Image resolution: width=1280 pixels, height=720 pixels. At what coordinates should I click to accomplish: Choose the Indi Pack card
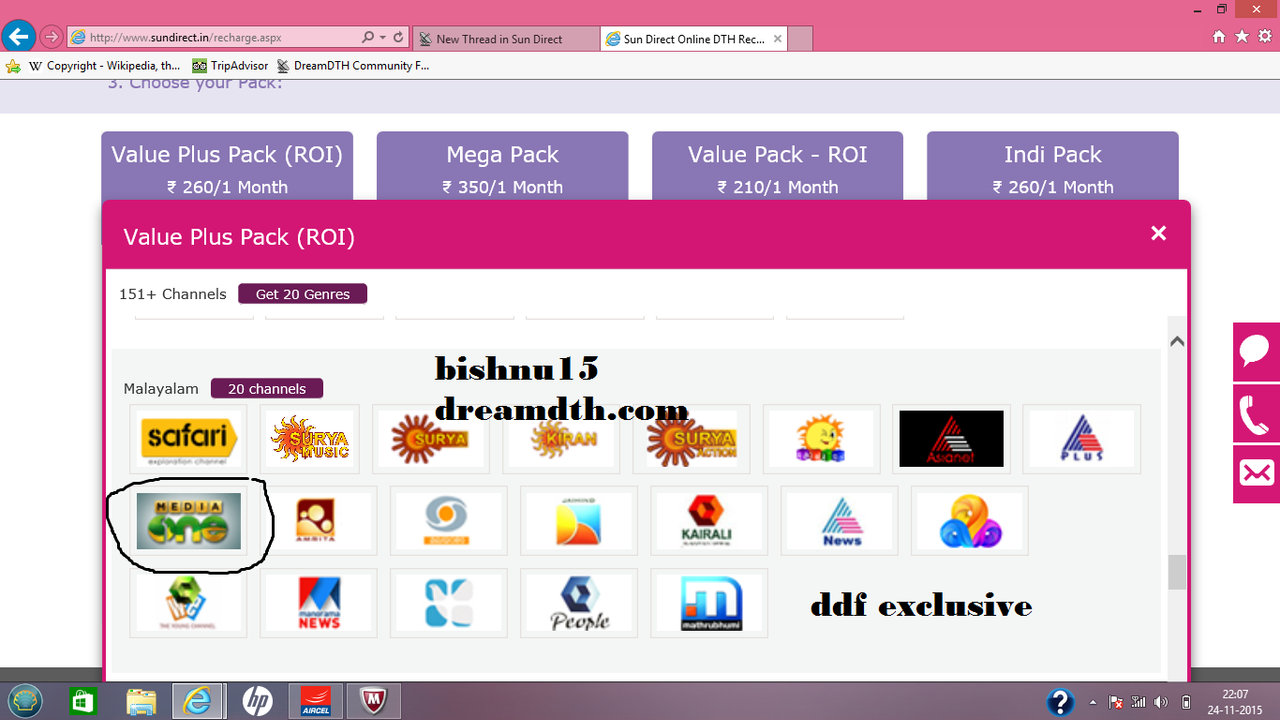(1052, 168)
